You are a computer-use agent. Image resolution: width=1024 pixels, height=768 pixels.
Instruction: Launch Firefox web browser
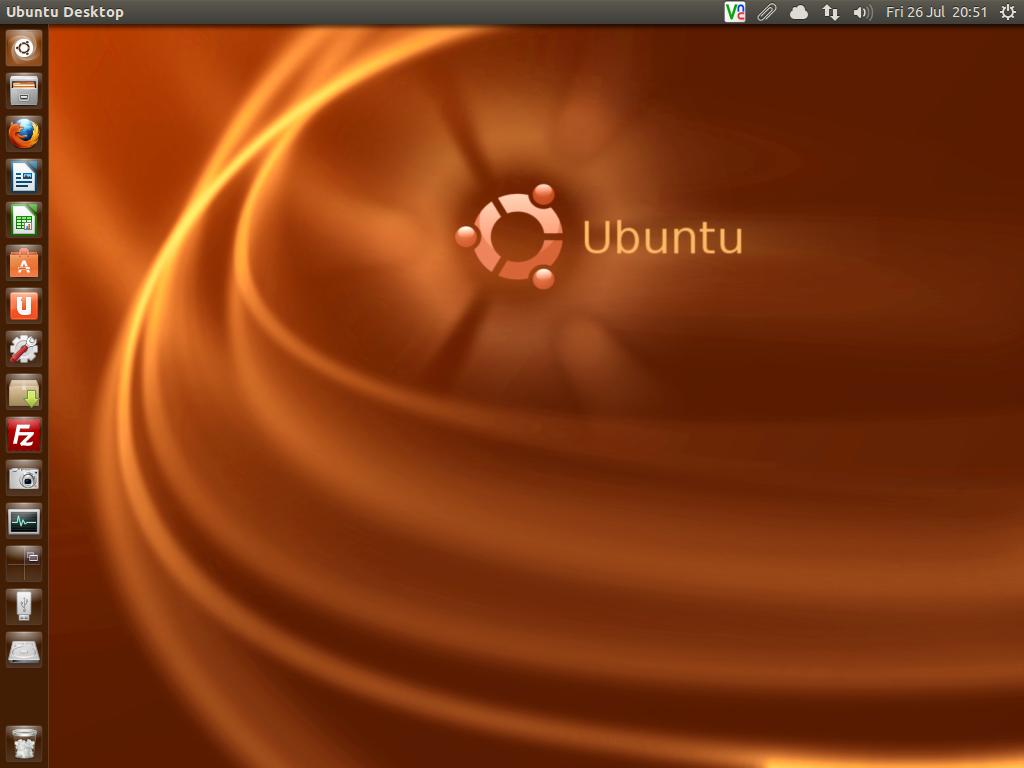click(x=24, y=134)
